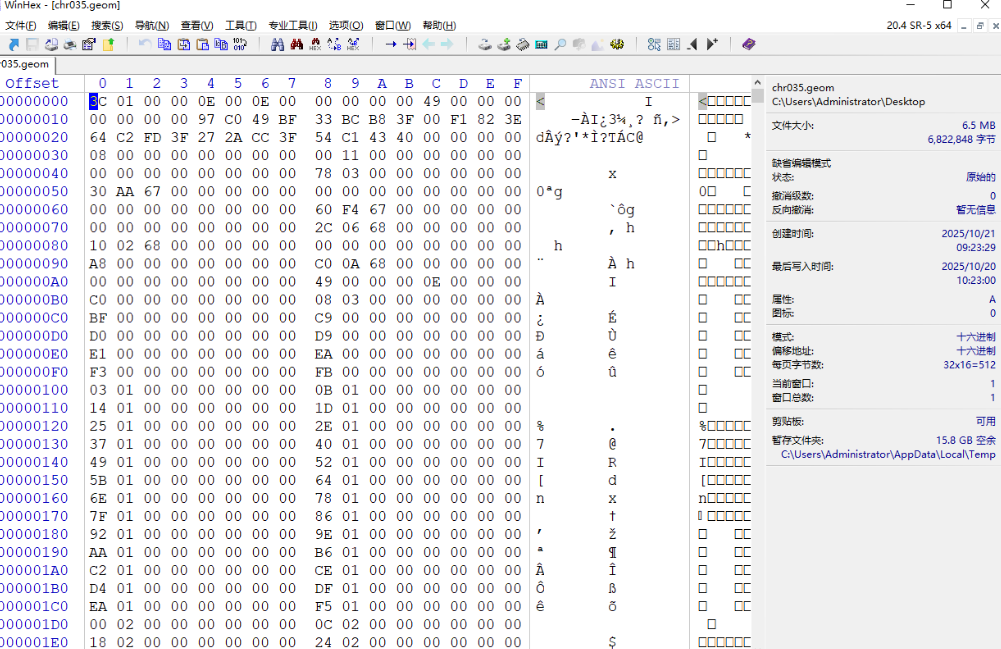The width and height of the screenshot is (1001, 649).
Task: Open Find Text with blue binoculars icon
Action: [x=278, y=44]
